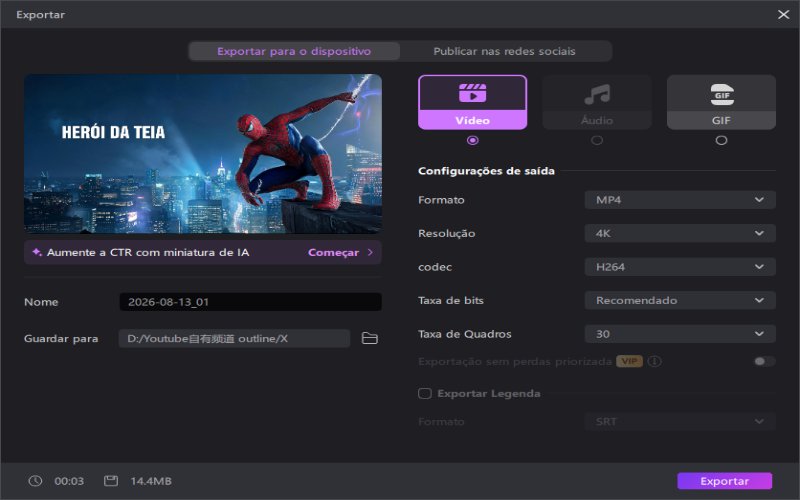Click the Resolução label
The width and height of the screenshot is (800, 500).
[x=446, y=234]
